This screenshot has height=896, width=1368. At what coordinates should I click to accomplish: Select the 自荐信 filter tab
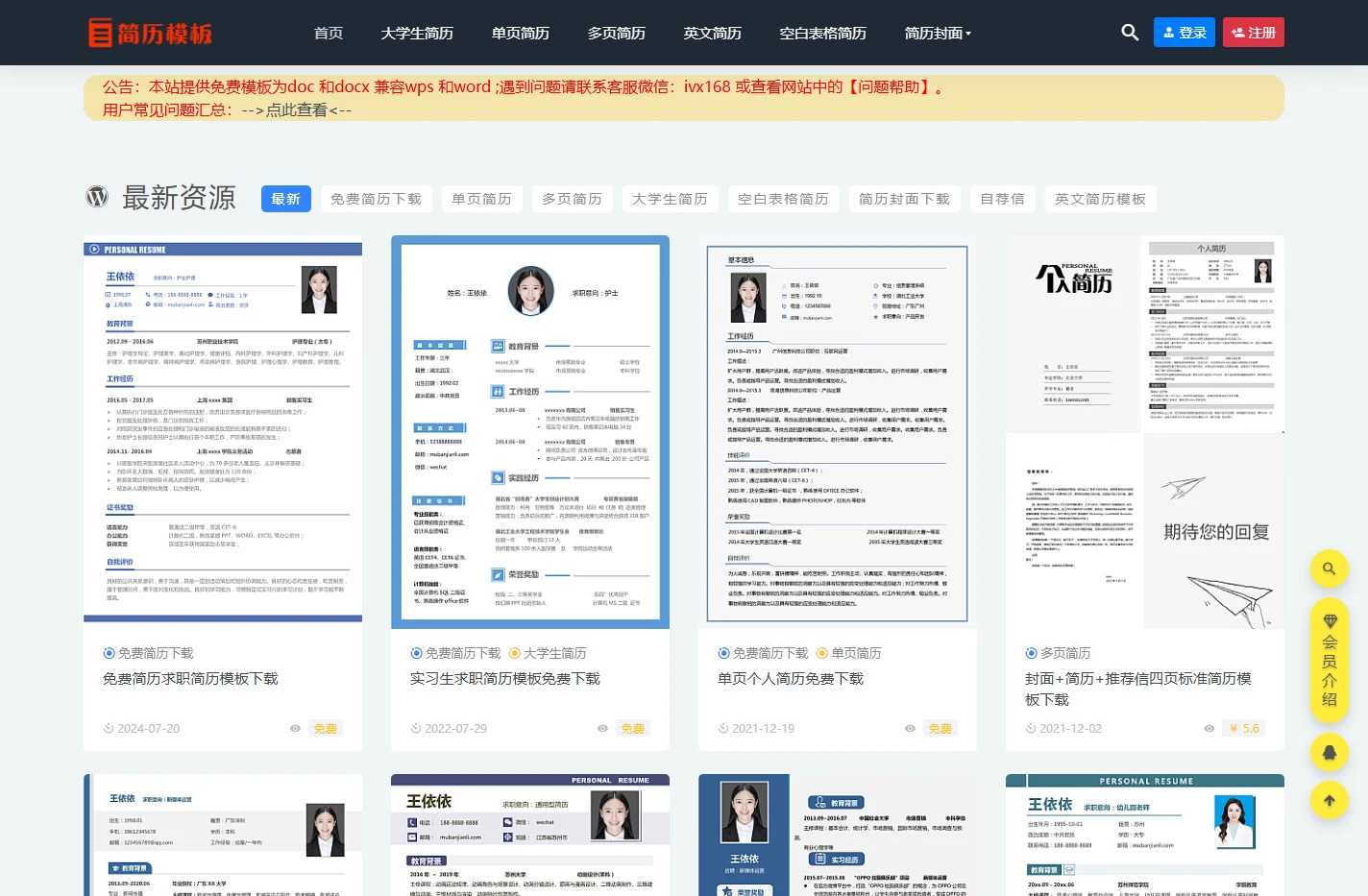[1003, 199]
